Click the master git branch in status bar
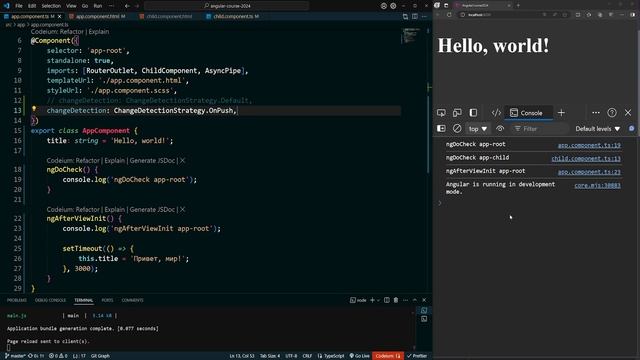This screenshot has width=640, height=360. 15,356
